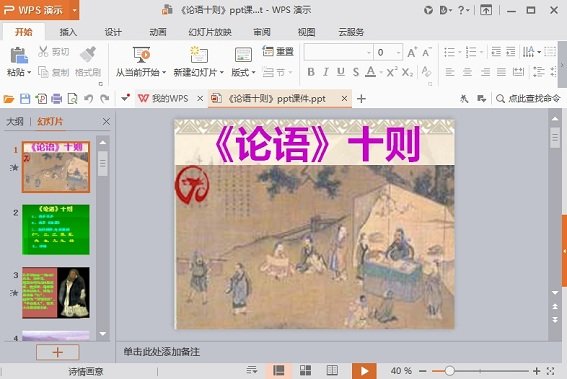567x379 pixels.
Task: Switch to slide sorter view
Action: coord(306,370)
